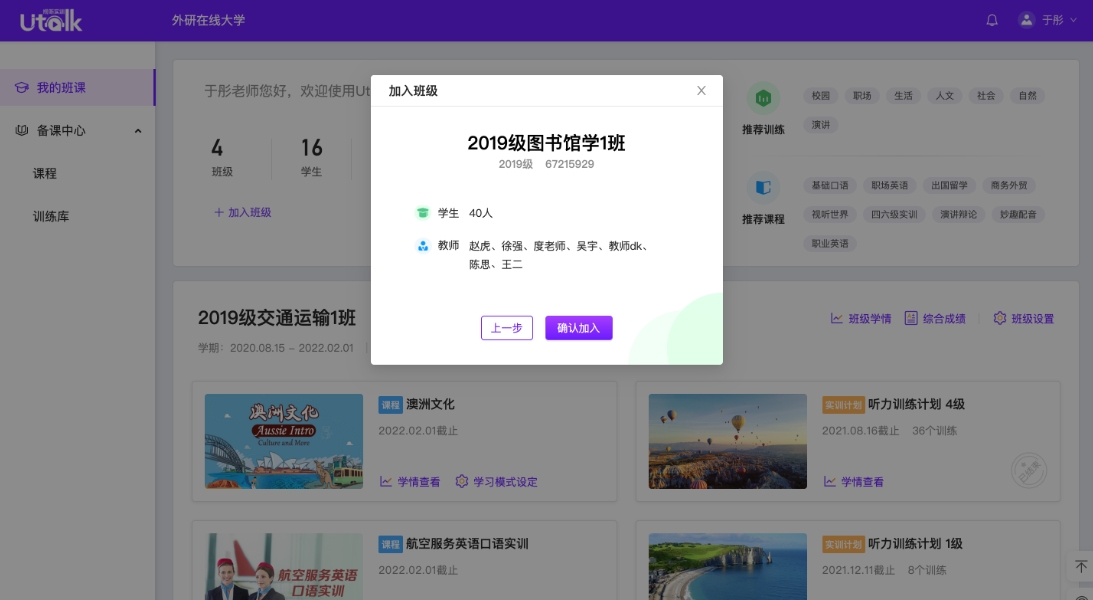Click the 加入班级 link
Image resolution: width=1093 pixels, height=600 pixels.
point(243,213)
